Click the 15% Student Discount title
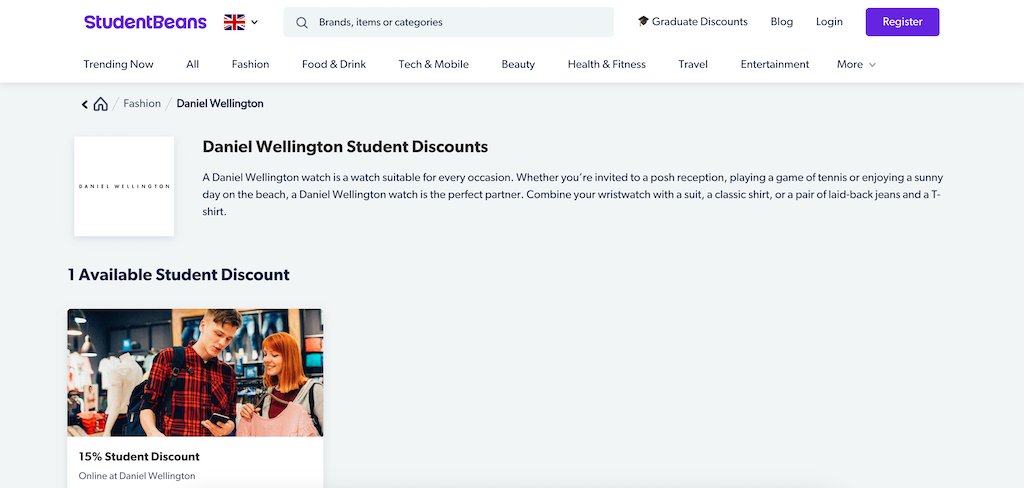The height and width of the screenshot is (488, 1024). pyautogui.click(x=139, y=457)
